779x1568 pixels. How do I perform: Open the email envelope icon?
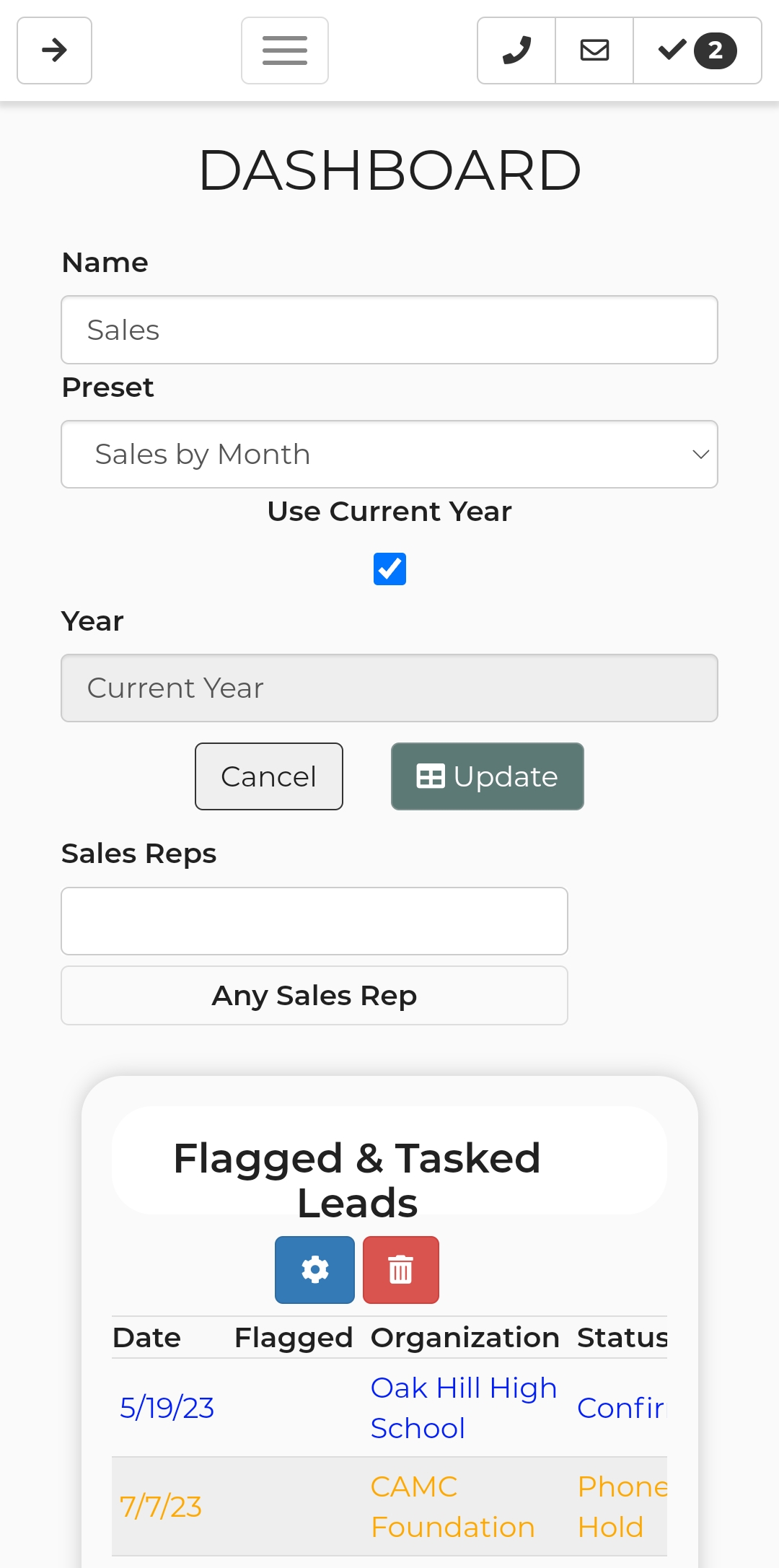(594, 51)
